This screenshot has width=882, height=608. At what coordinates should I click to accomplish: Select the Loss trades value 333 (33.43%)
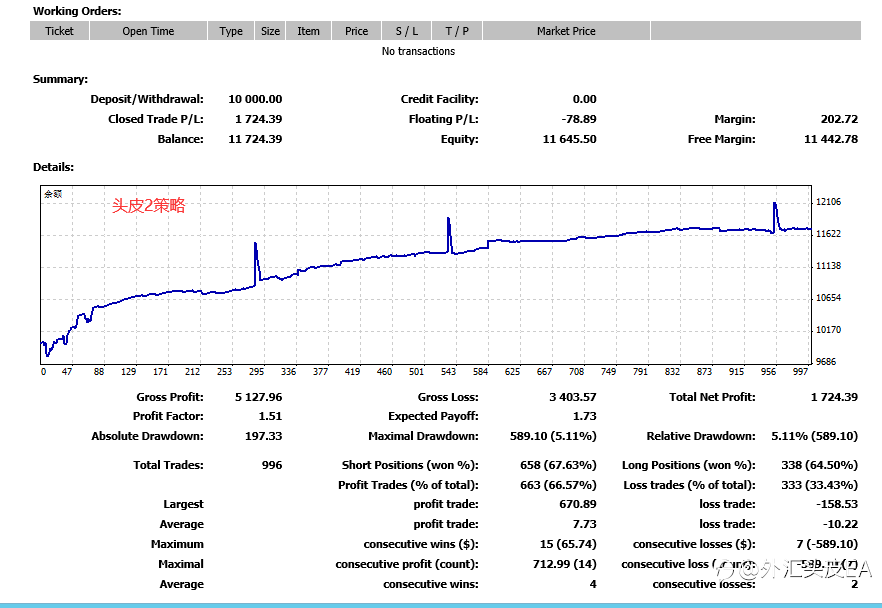[820, 485]
